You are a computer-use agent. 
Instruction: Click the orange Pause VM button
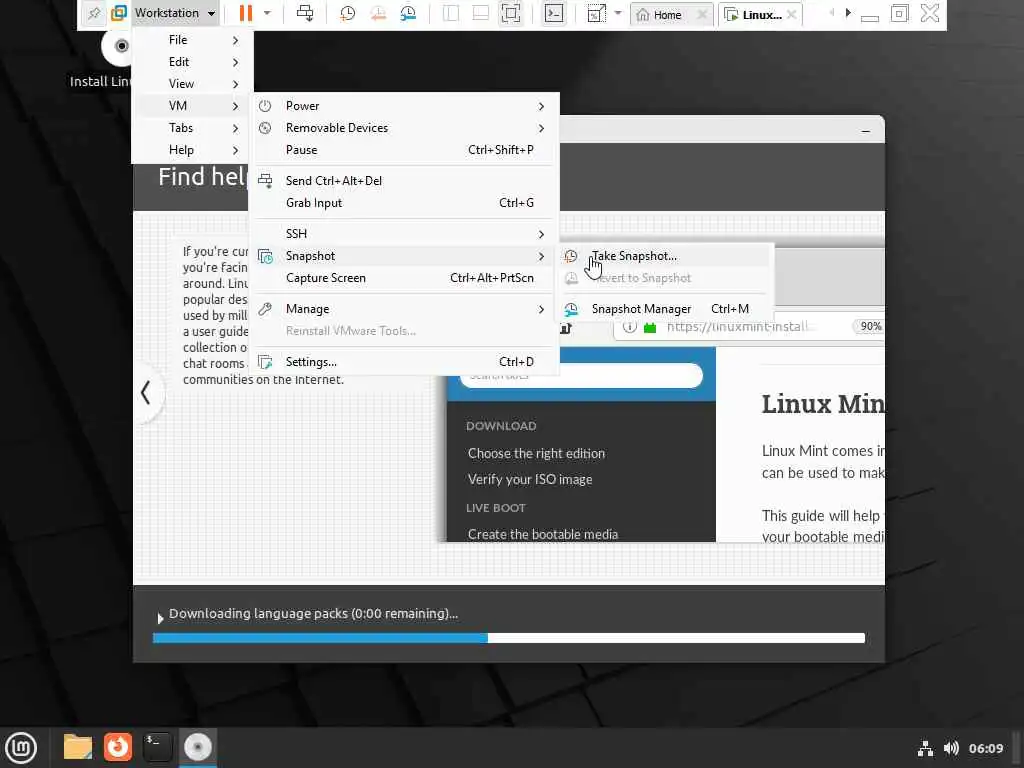pos(246,13)
